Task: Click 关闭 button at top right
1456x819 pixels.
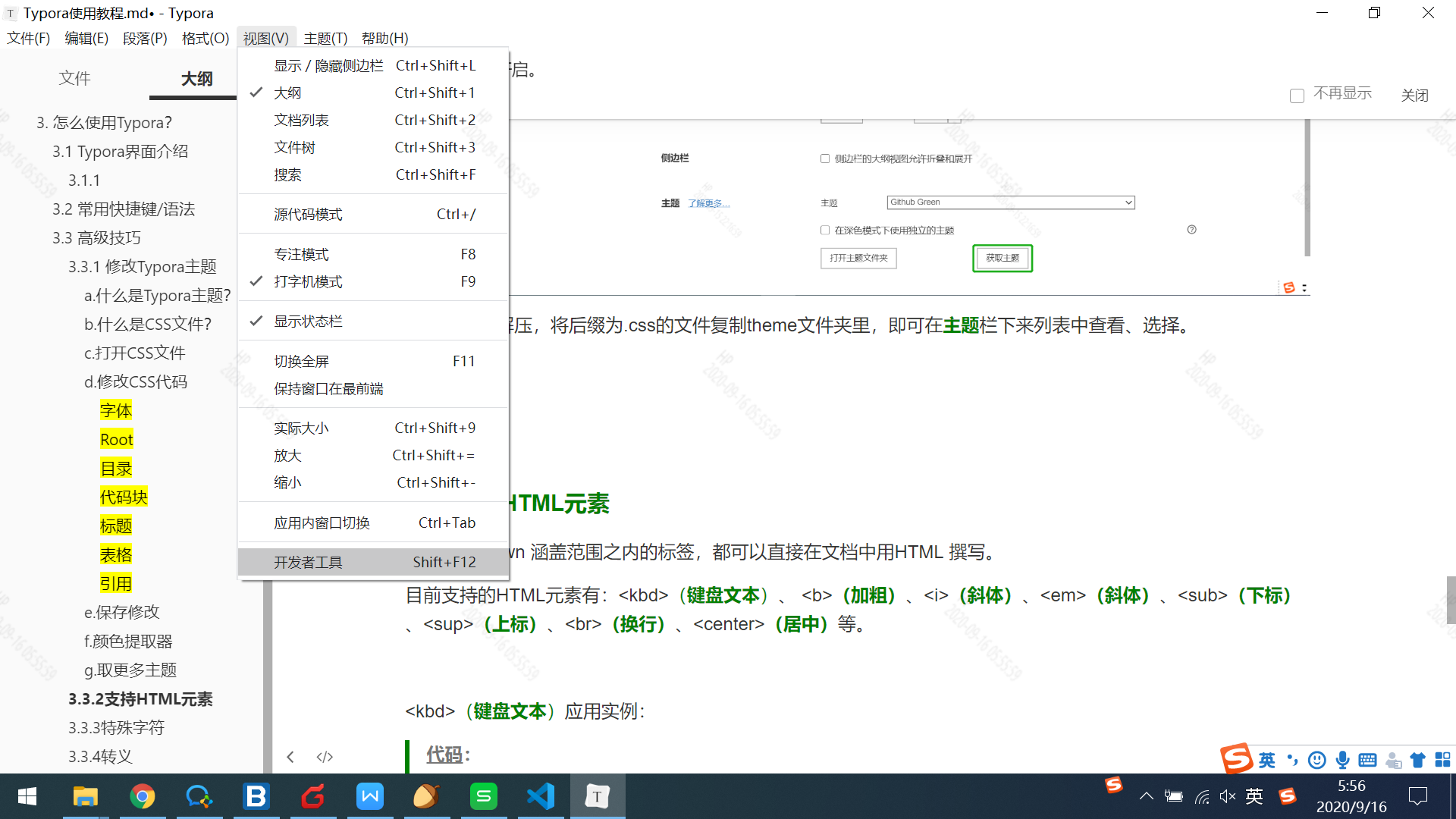Action: (1414, 96)
